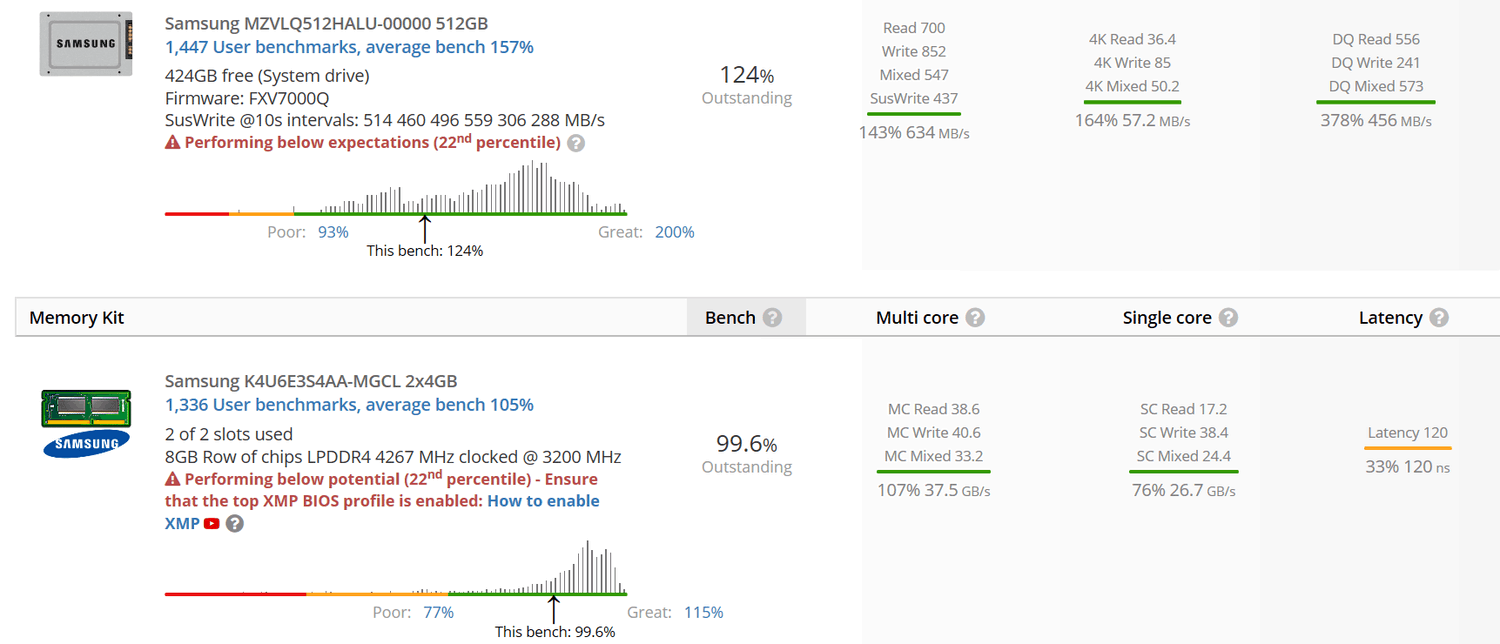Viewport: 1500px width, 644px height.
Task: Click the Single core help question mark
Action: click(x=1228, y=317)
